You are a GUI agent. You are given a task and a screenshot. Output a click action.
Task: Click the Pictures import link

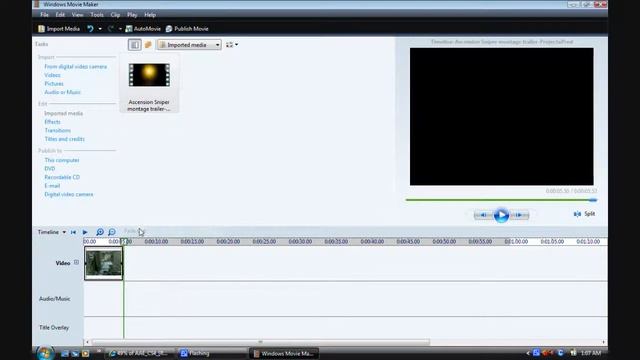tap(54, 84)
